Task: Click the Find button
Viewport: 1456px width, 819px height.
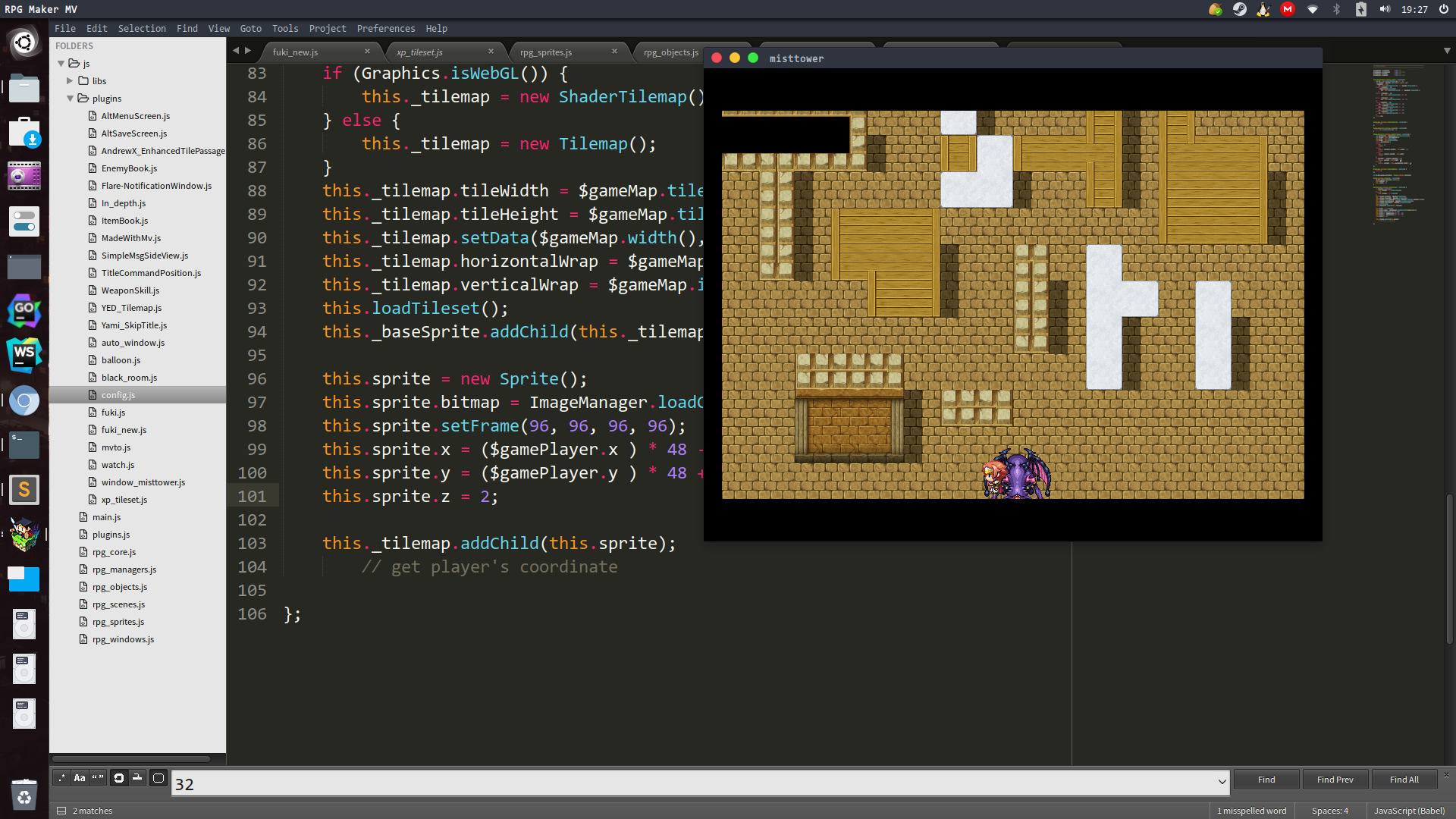Action: (1266, 780)
